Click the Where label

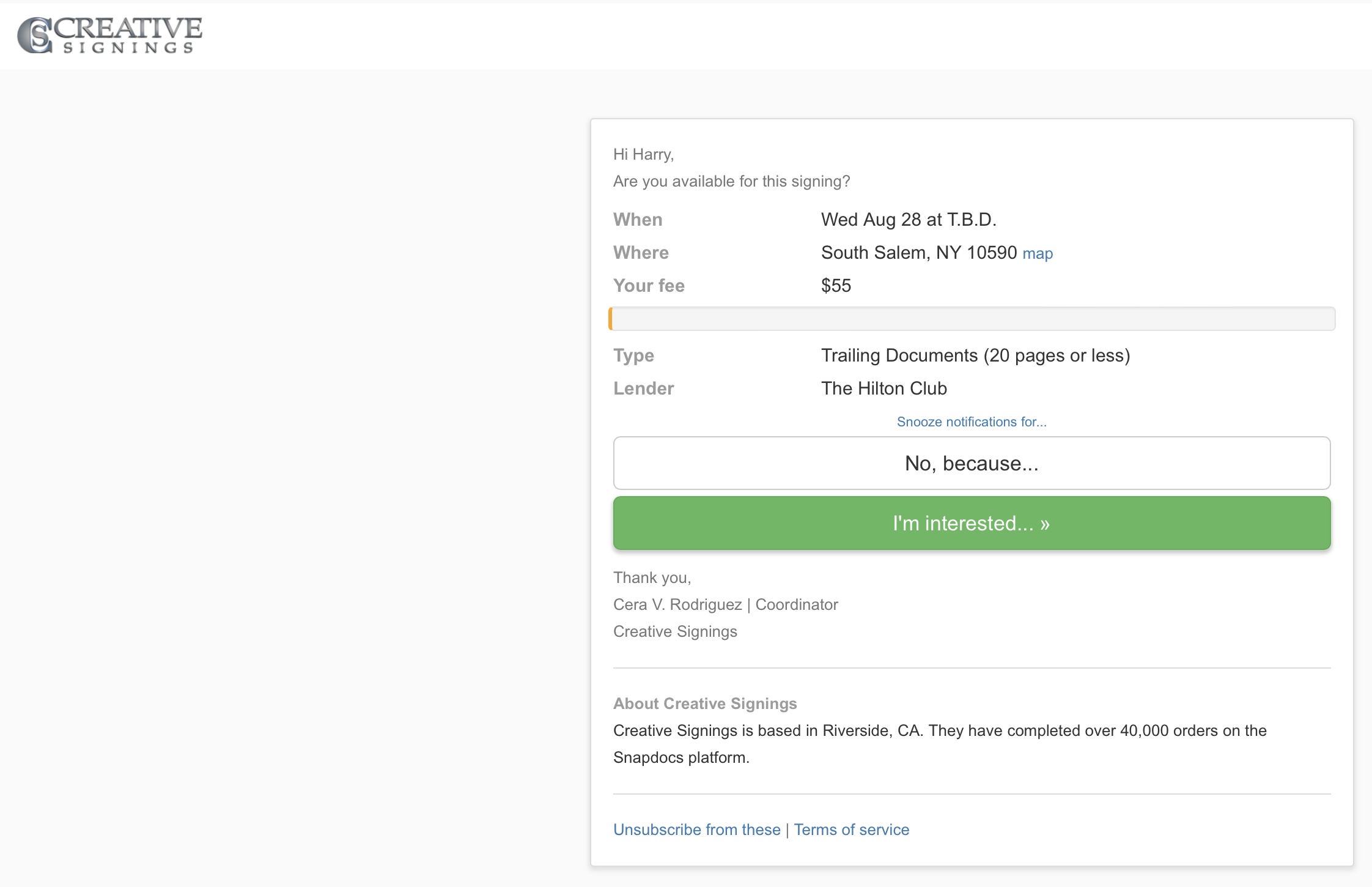click(641, 253)
